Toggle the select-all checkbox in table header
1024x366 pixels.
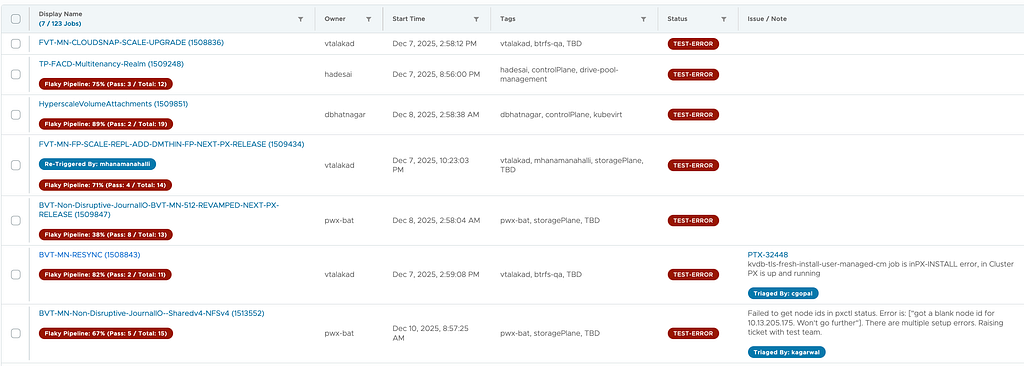click(x=16, y=19)
